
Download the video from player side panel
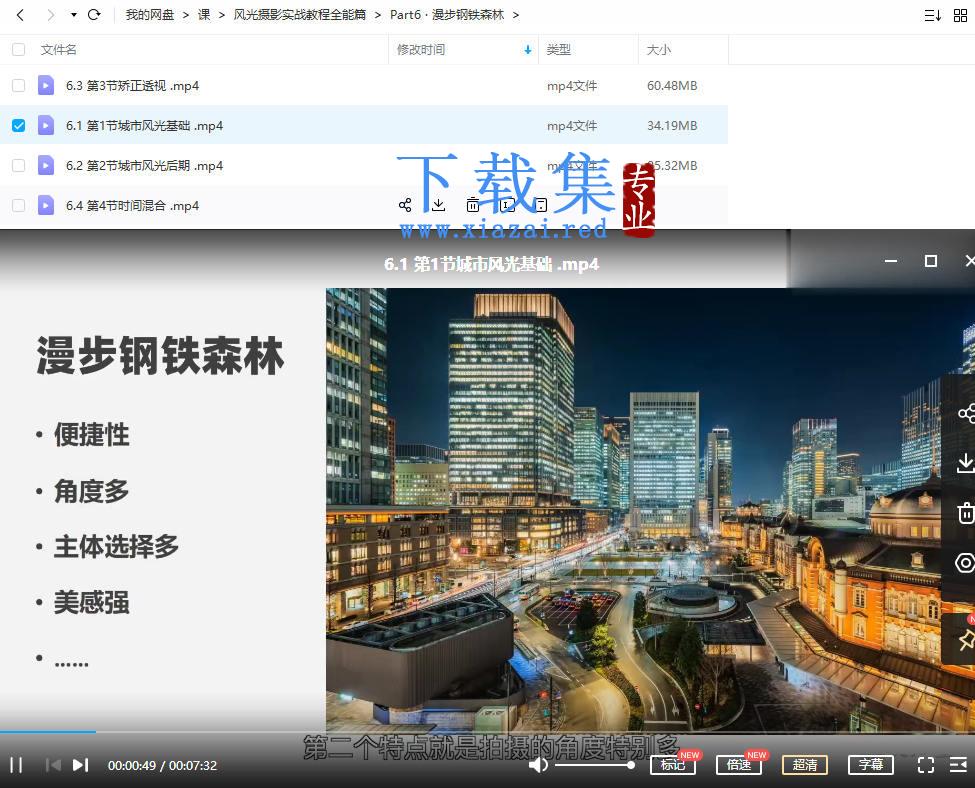[966, 463]
